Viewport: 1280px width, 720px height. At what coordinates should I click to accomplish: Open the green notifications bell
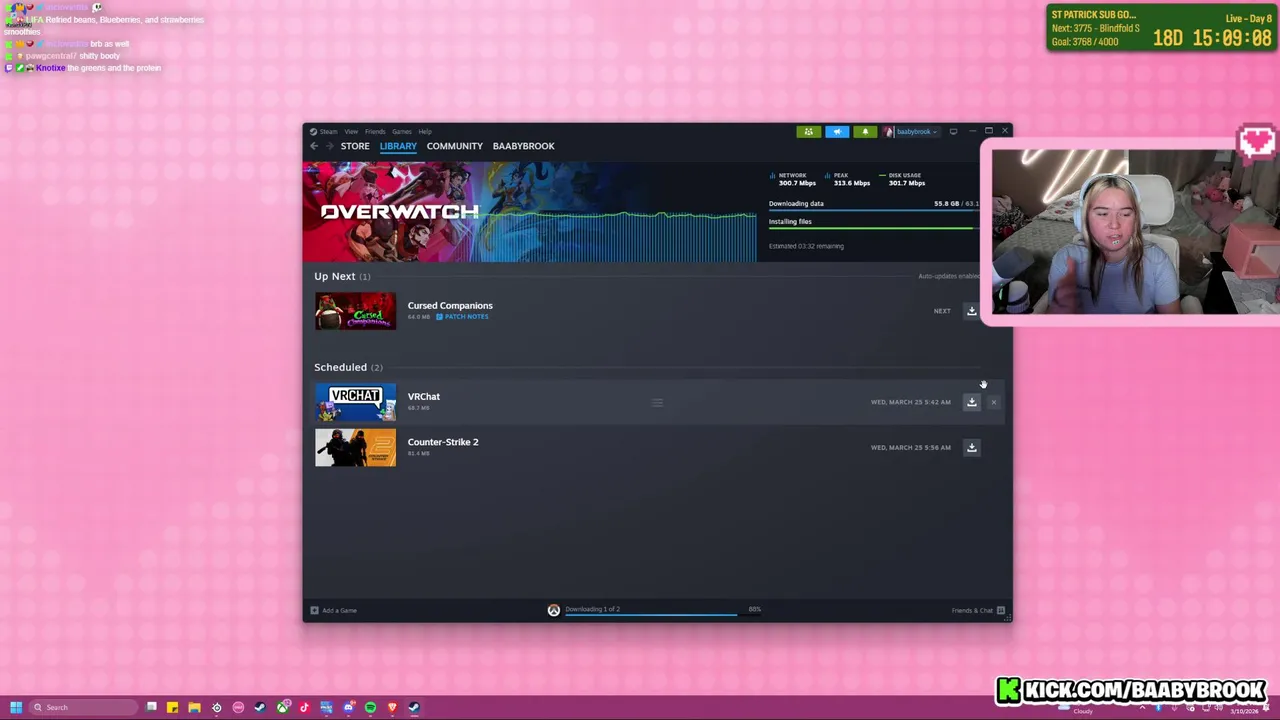(865, 131)
